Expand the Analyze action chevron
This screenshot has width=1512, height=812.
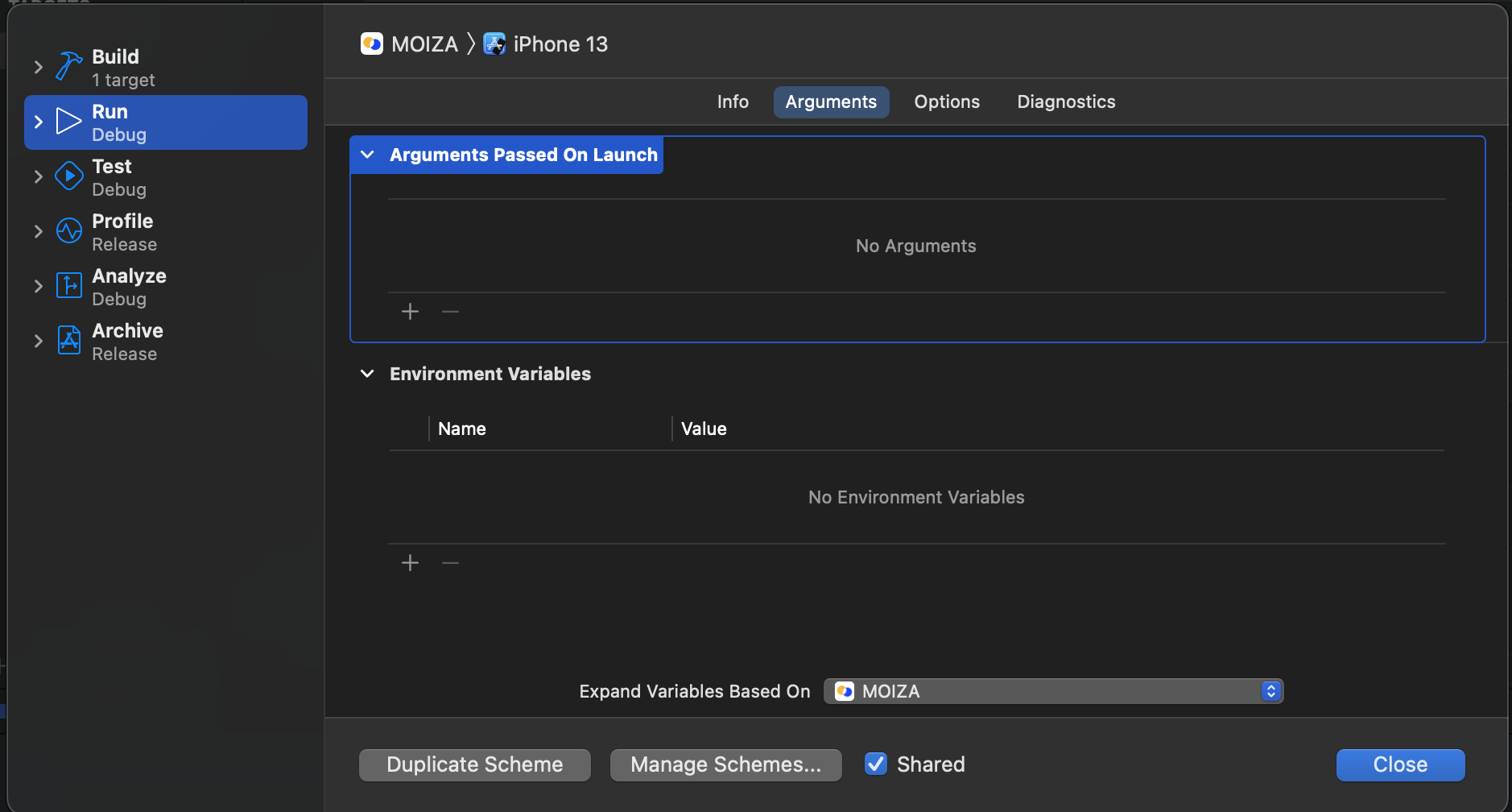[38, 286]
